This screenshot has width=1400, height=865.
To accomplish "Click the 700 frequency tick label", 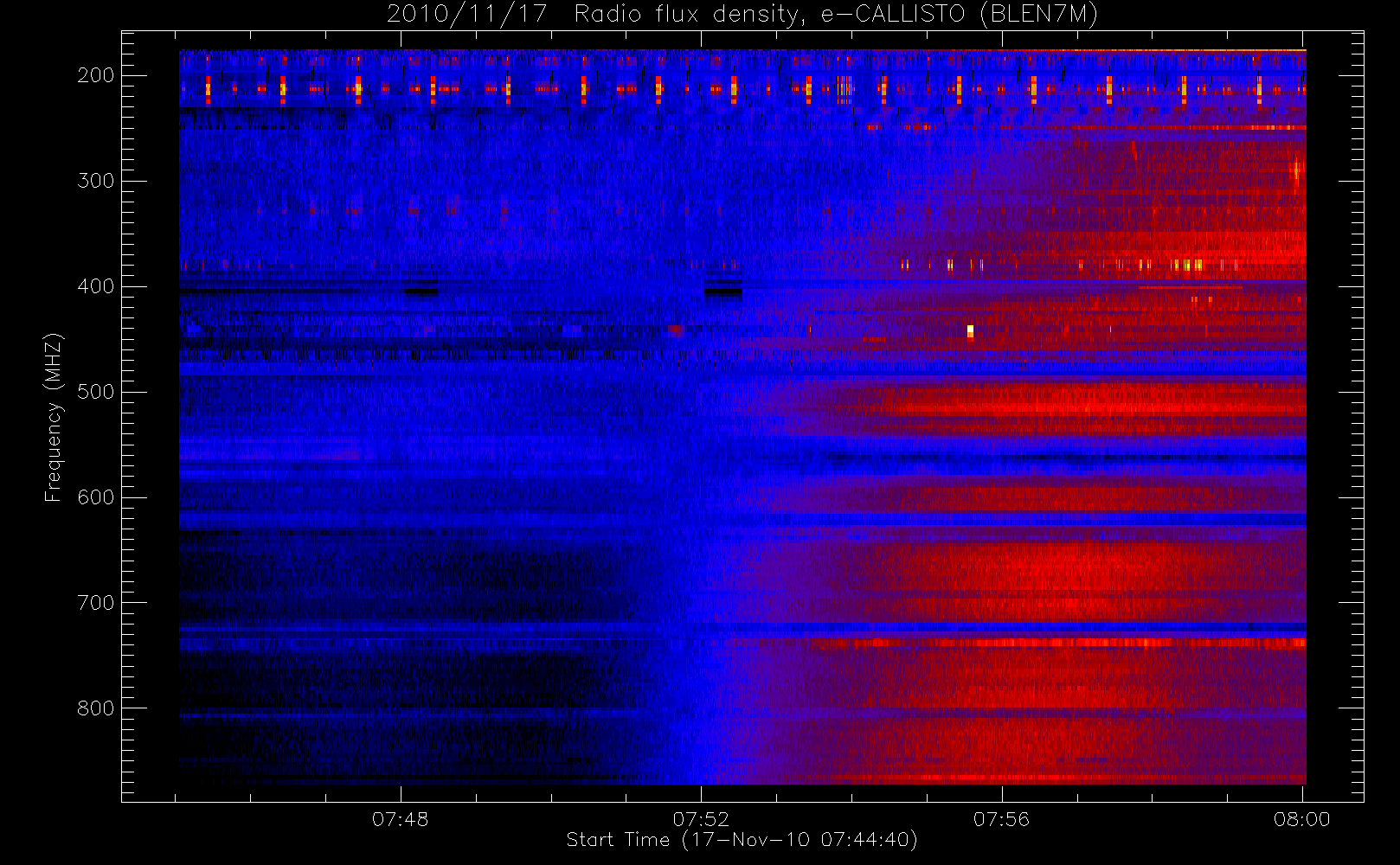I will (x=96, y=603).
